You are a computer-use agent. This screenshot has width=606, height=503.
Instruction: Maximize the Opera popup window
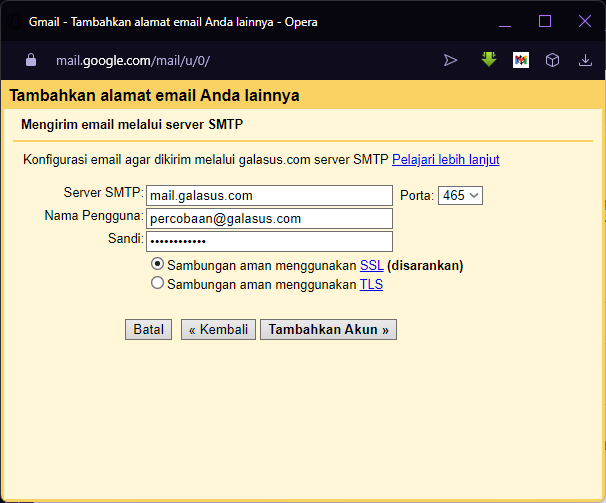545,22
